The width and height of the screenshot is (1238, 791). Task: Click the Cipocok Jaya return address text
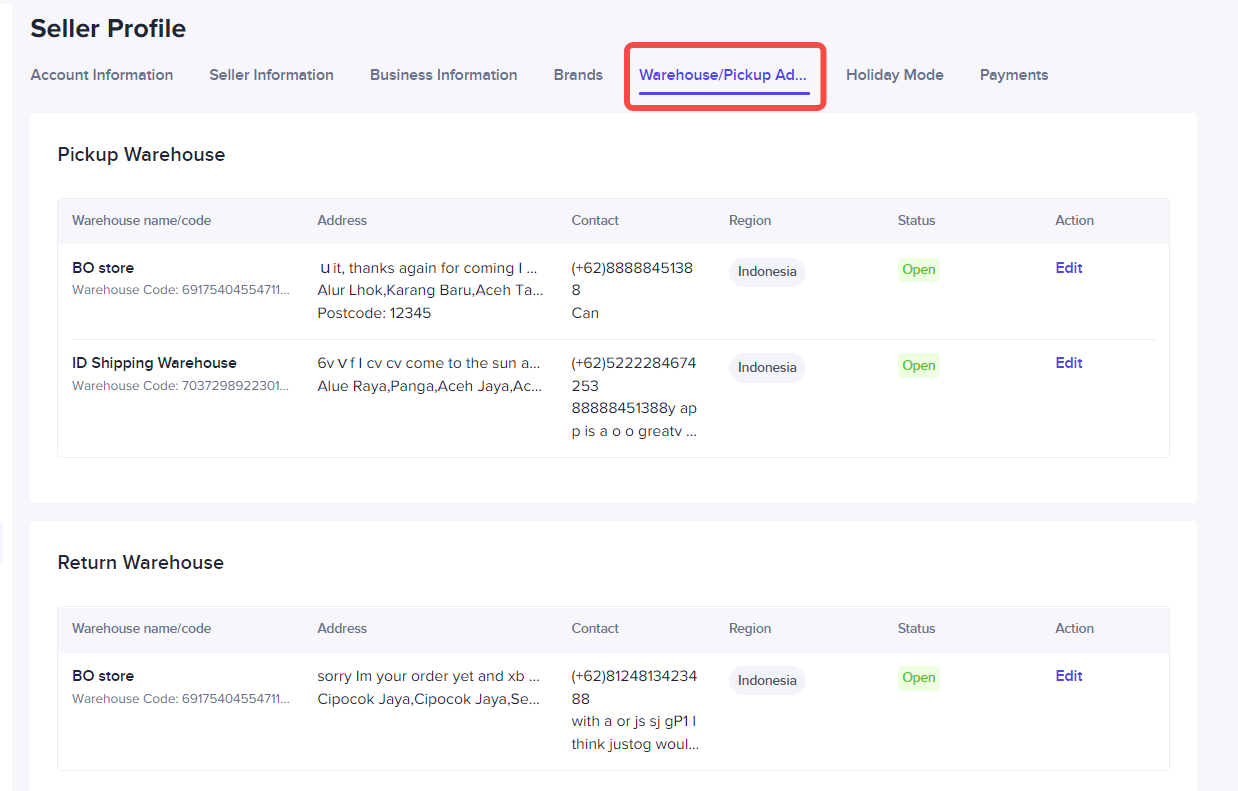tap(428, 699)
